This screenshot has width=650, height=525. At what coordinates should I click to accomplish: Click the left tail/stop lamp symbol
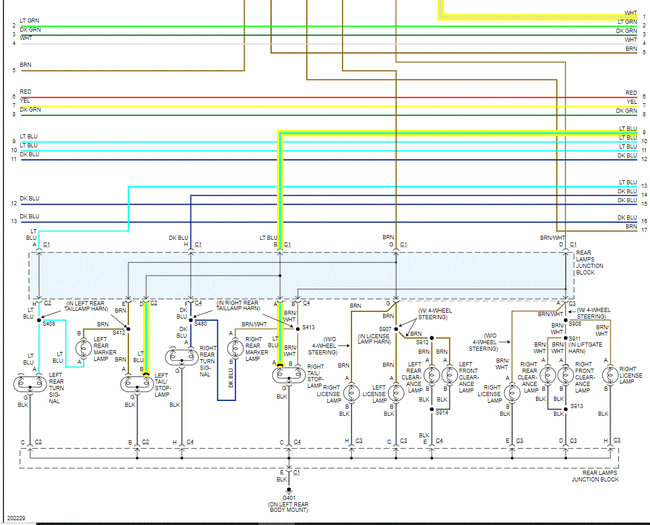pos(137,383)
